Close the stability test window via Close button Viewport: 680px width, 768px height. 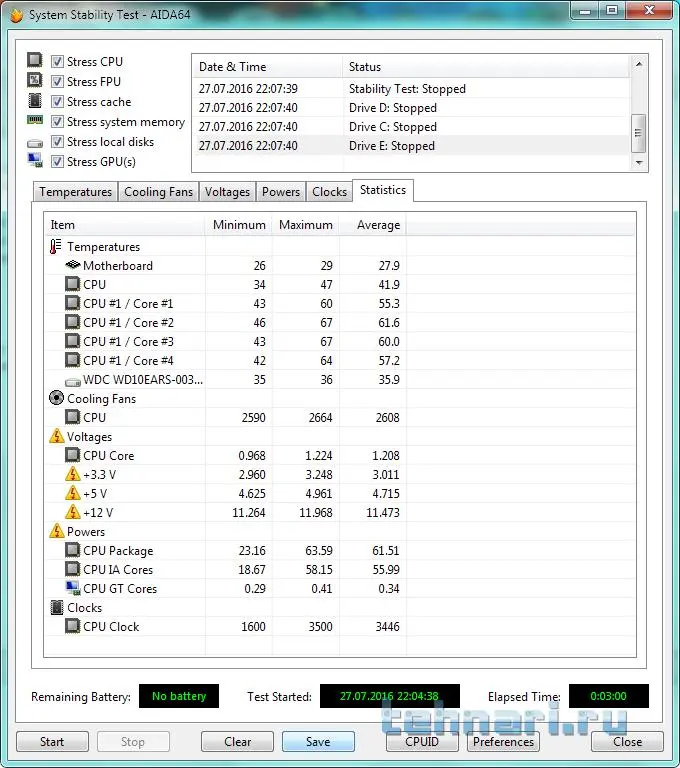(x=627, y=742)
